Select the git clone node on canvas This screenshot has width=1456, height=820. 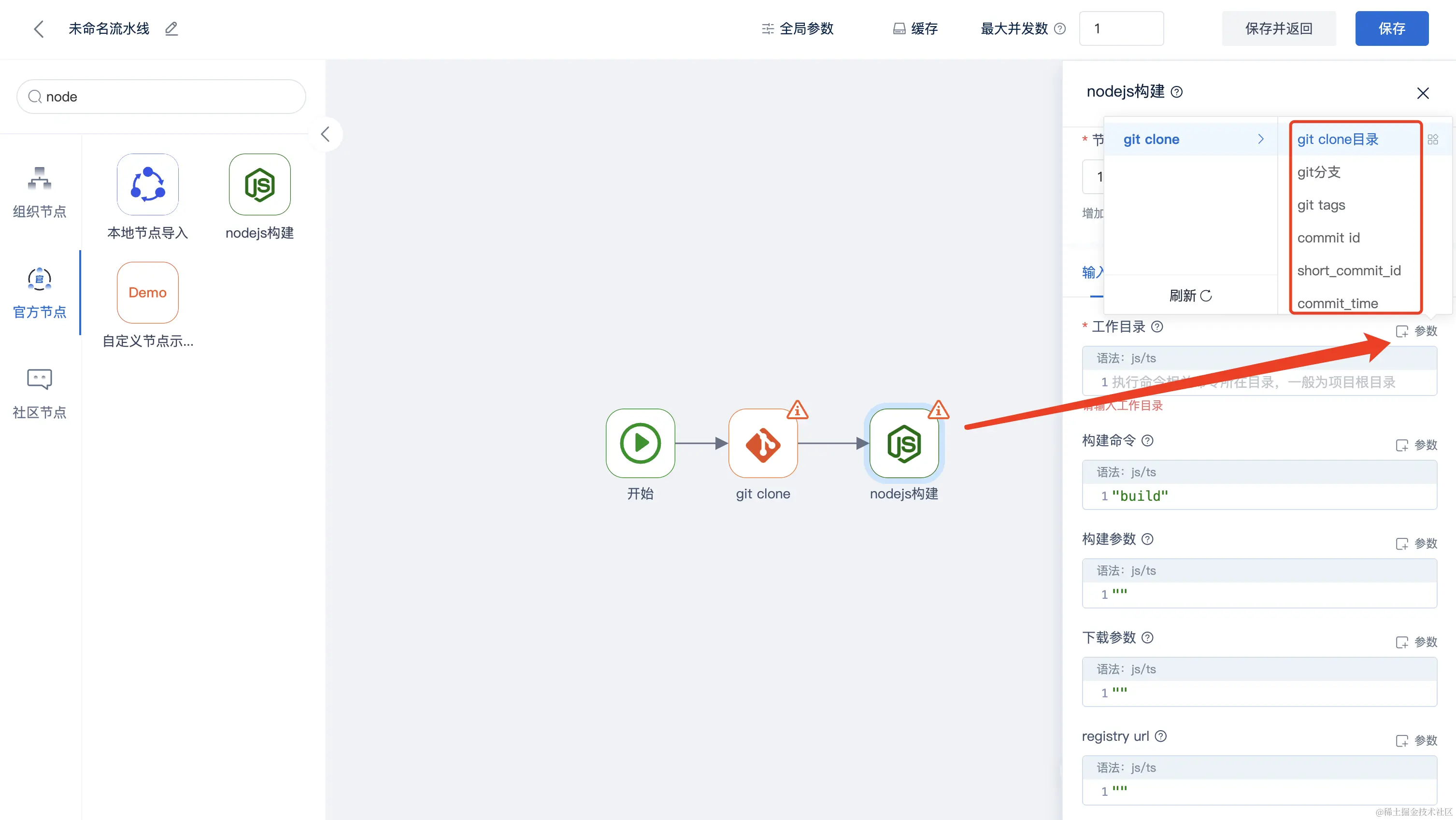(762, 444)
